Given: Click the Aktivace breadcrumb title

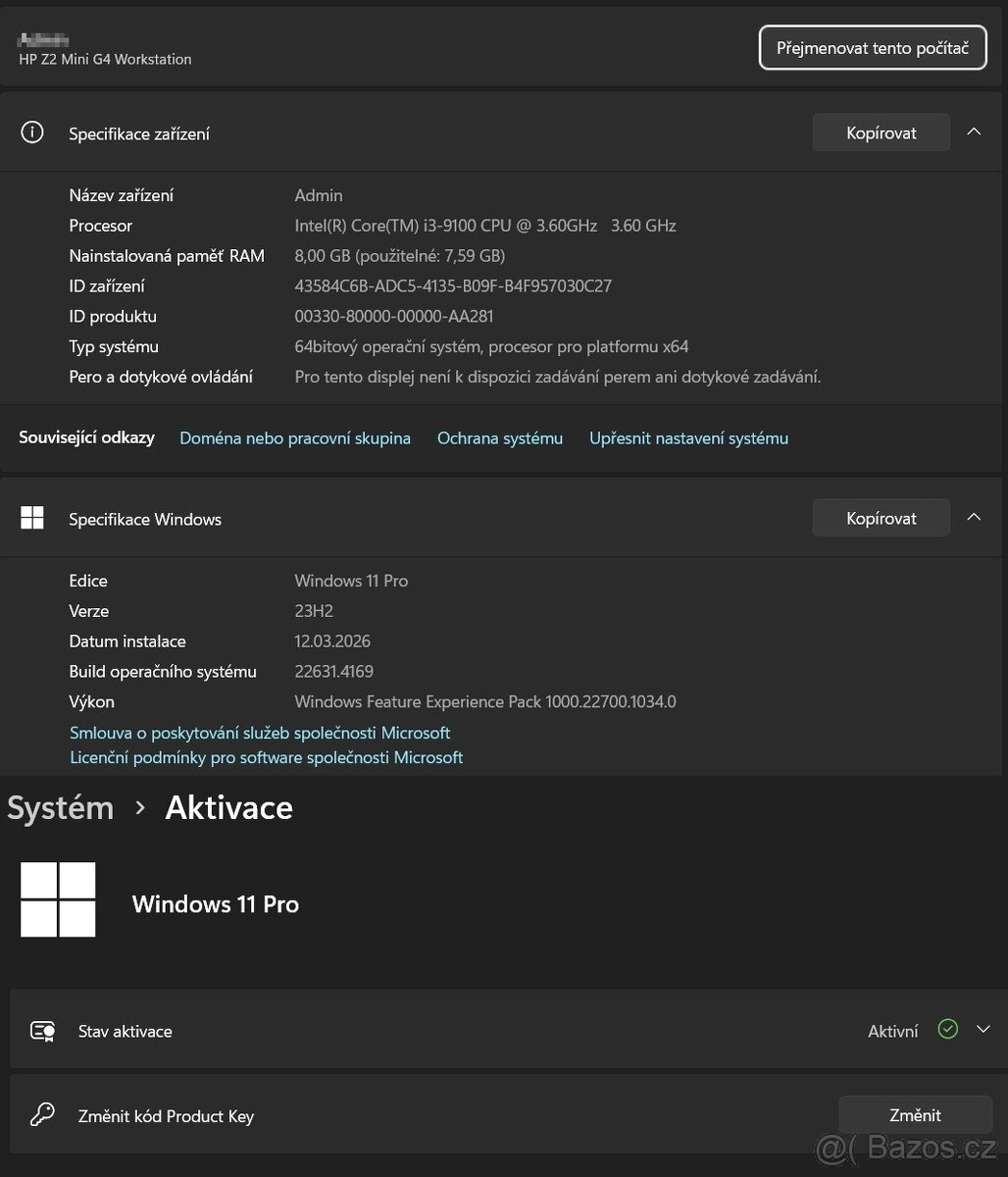Looking at the screenshot, I should (x=228, y=808).
